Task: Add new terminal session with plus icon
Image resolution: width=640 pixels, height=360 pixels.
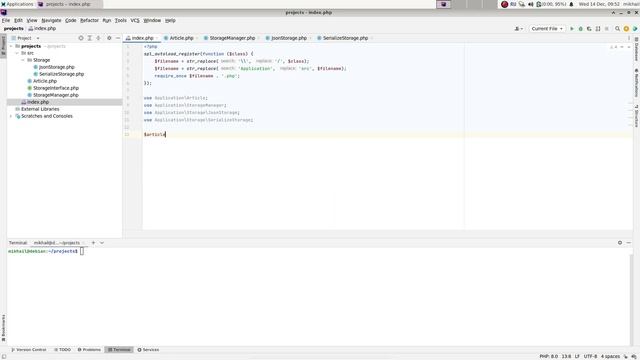Action: [x=93, y=242]
